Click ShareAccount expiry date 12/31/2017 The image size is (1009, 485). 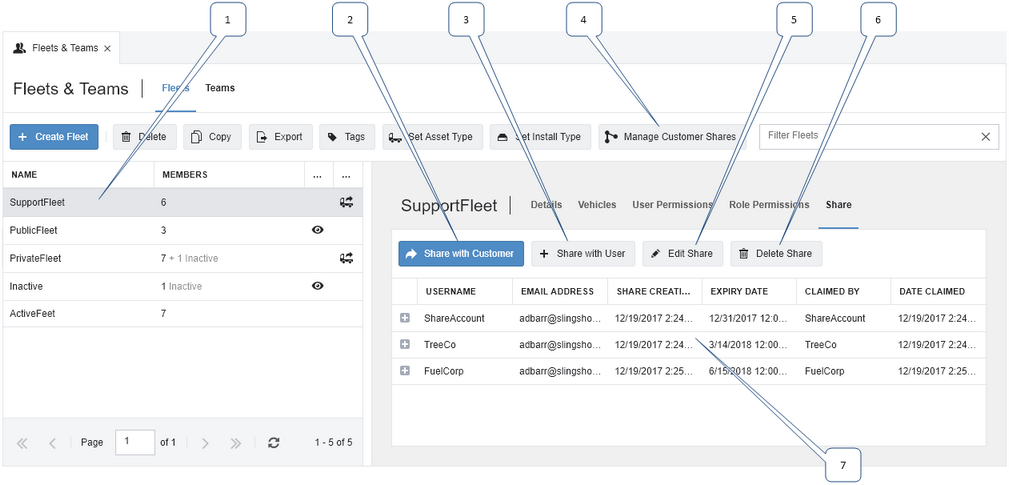pos(749,318)
